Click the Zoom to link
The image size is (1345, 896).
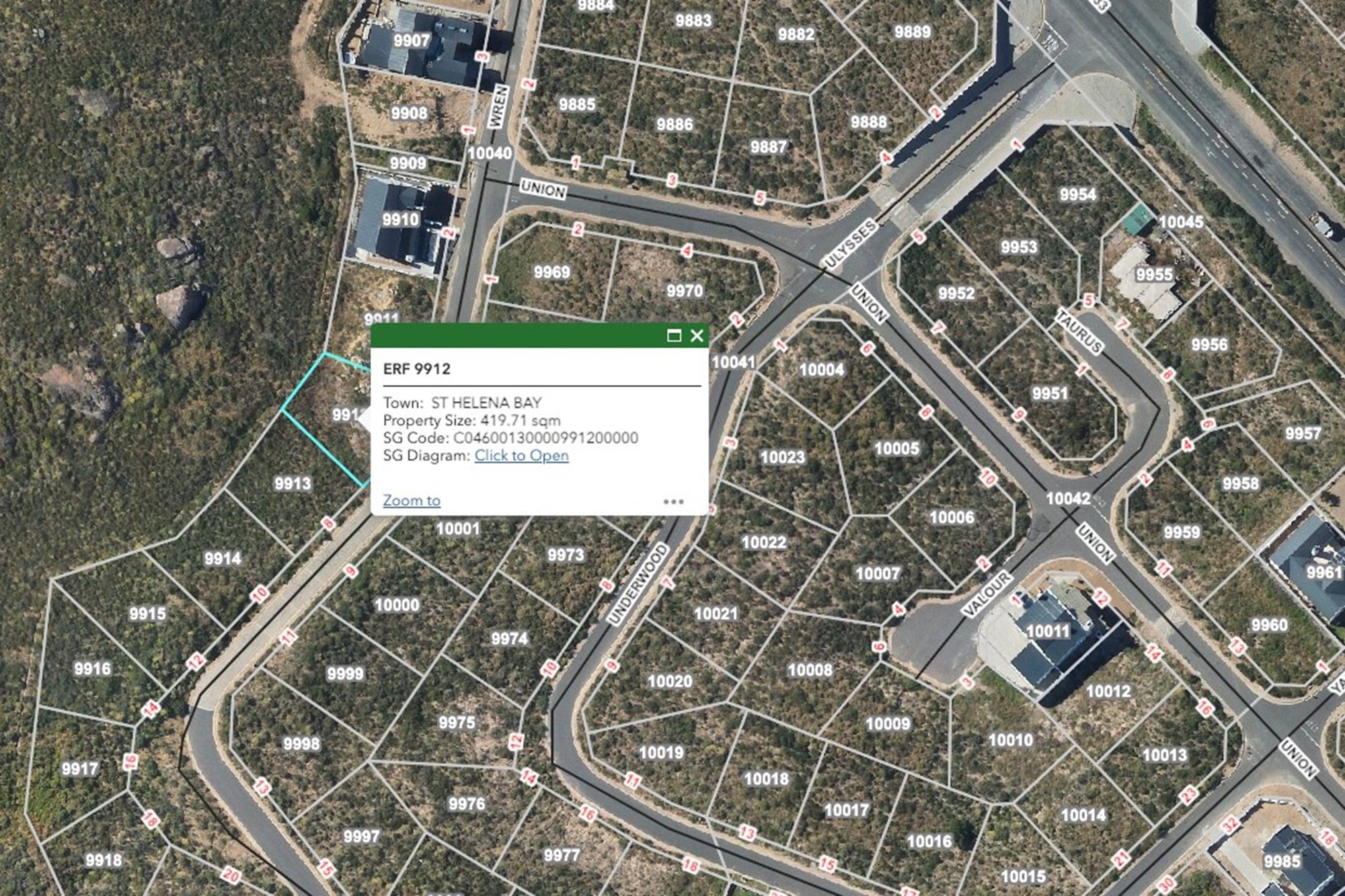412,500
